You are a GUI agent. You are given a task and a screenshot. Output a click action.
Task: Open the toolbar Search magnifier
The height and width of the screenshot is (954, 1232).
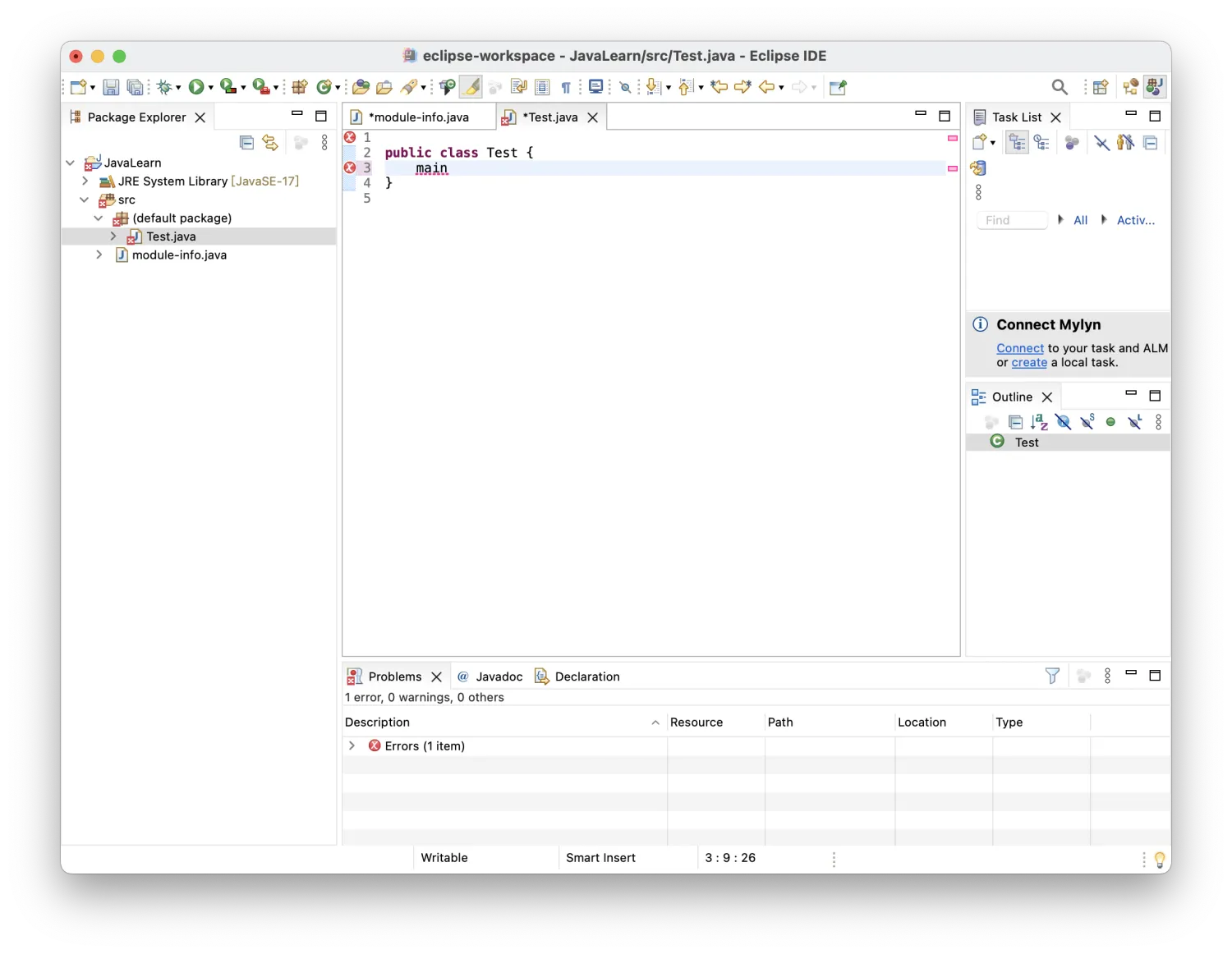1060,87
